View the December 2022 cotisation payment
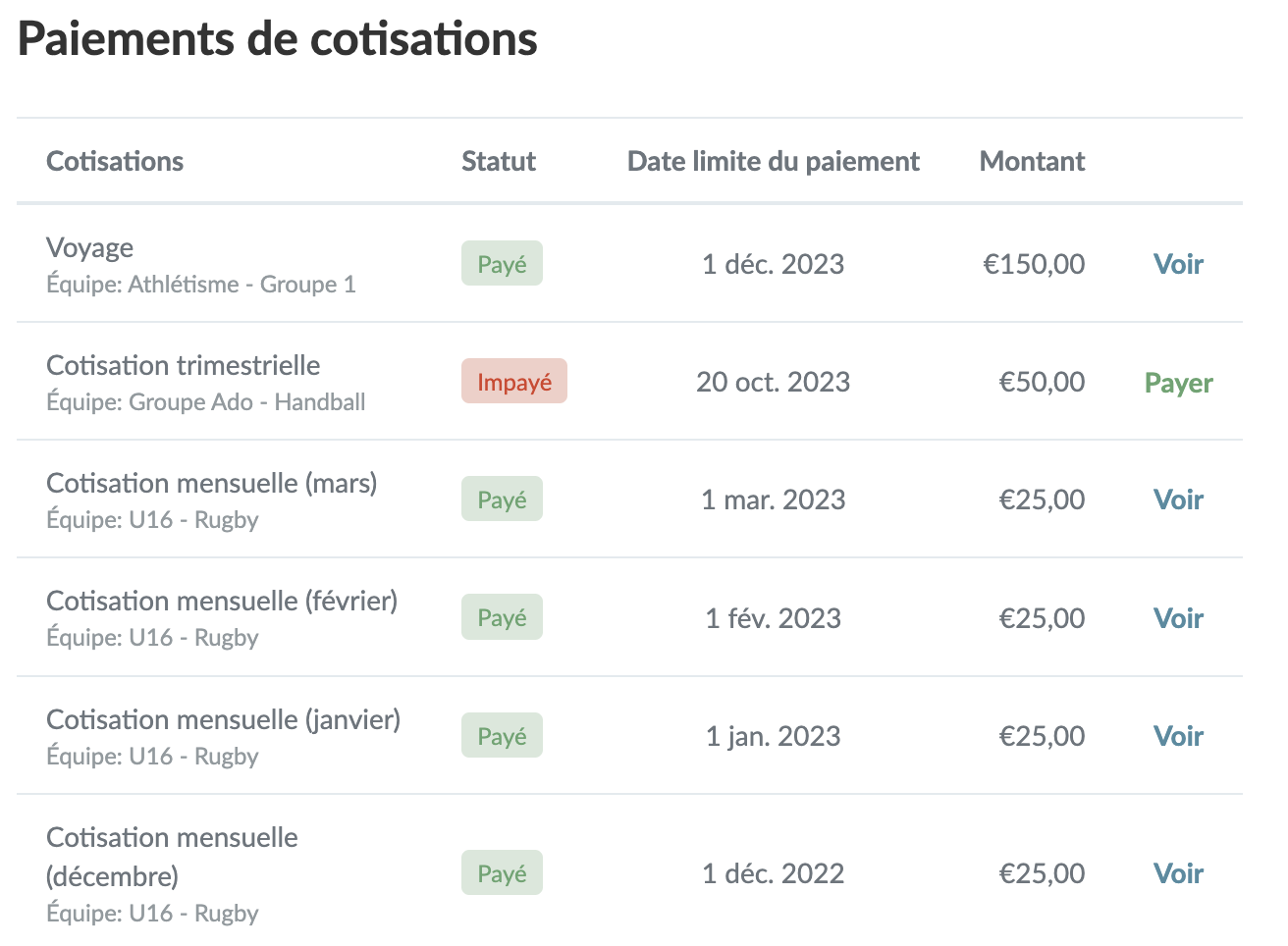 click(1178, 873)
